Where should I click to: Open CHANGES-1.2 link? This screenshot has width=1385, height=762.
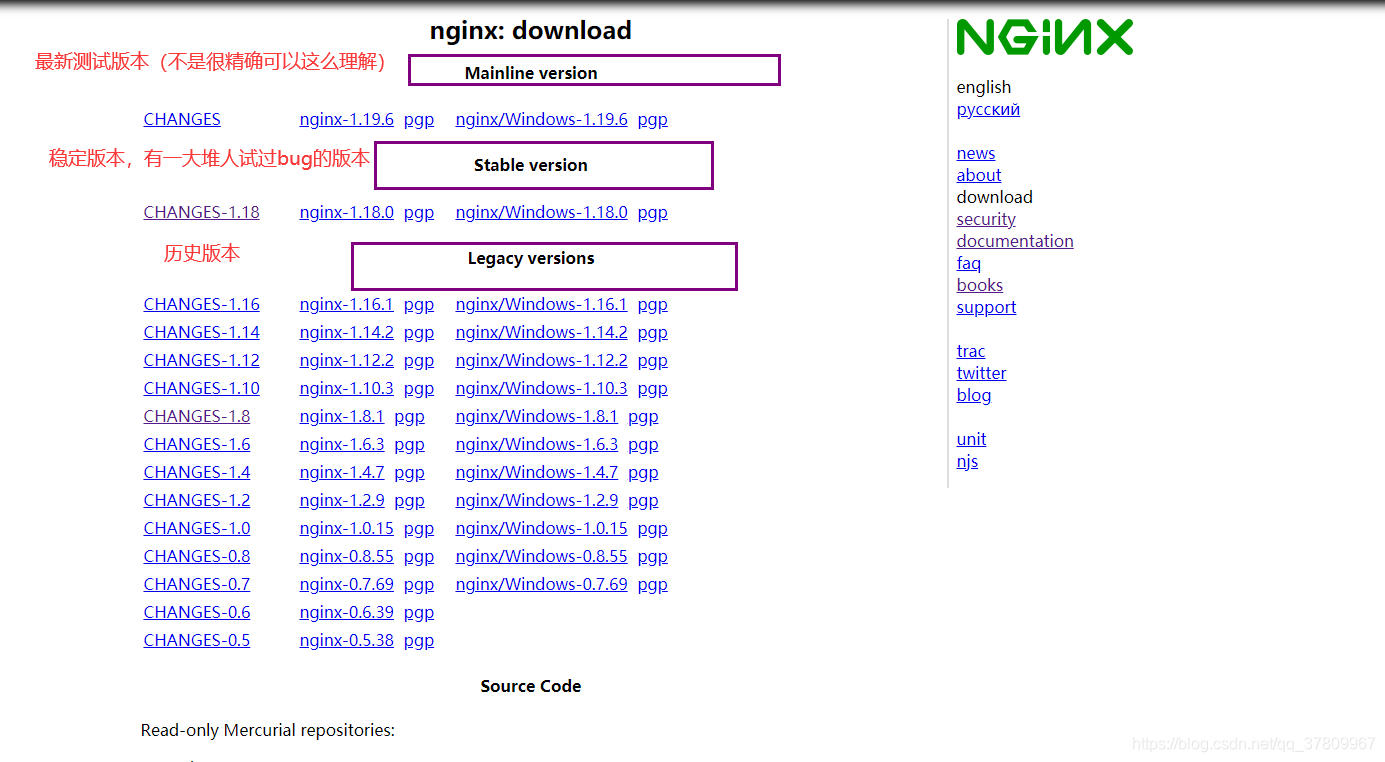tap(196, 500)
